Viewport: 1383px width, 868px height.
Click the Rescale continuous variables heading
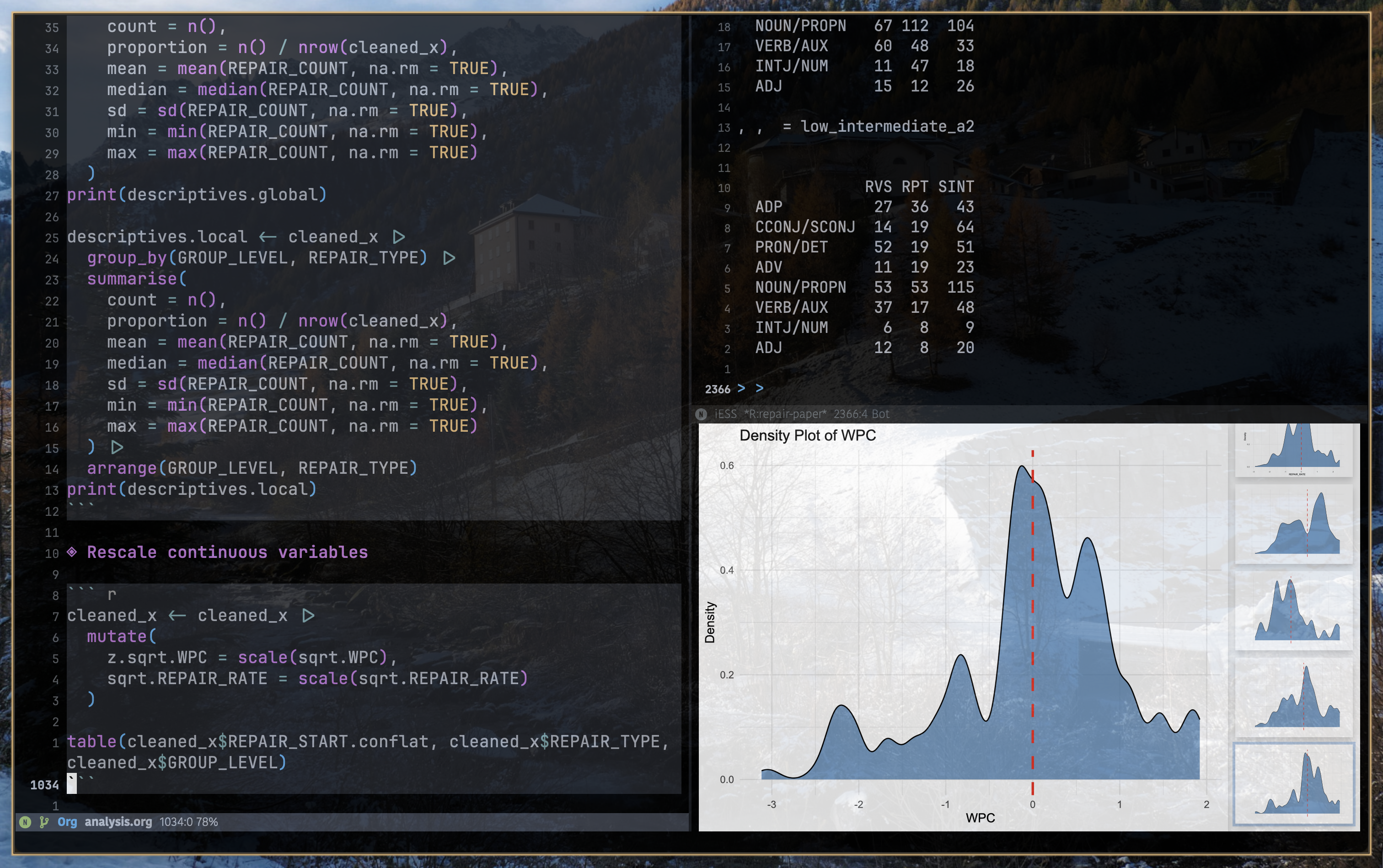[x=227, y=552]
